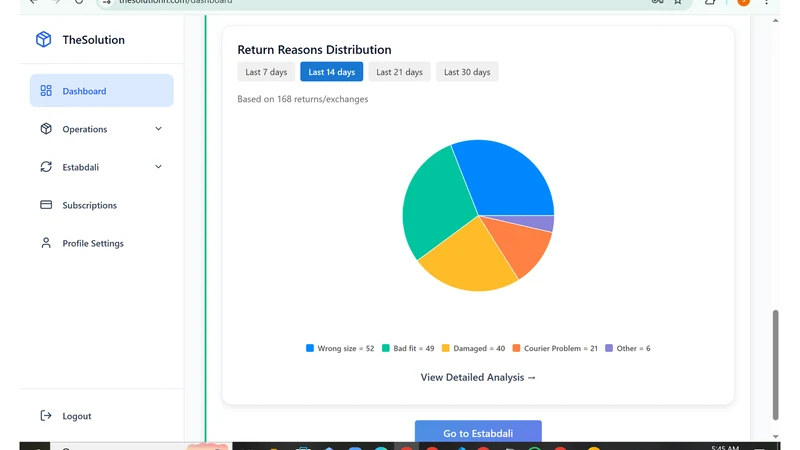Click the Operations box icon
Image resolution: width=800 pixels, height=450 pixels.
pyautogui.click(x=46, y=129)
